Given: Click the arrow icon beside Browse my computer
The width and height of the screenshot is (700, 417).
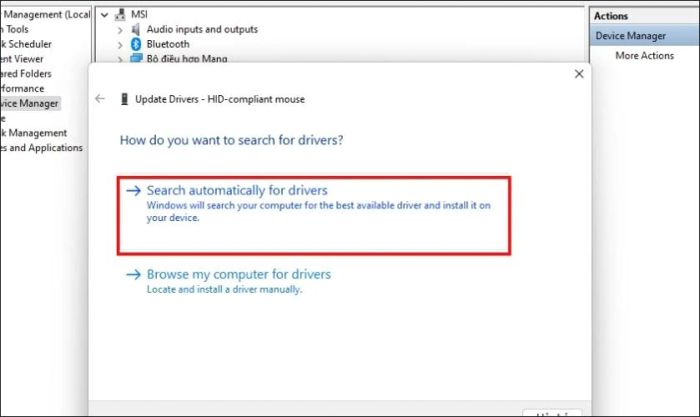Looking at the screenshot, I should pyautogui.click(x=133, y=274).
